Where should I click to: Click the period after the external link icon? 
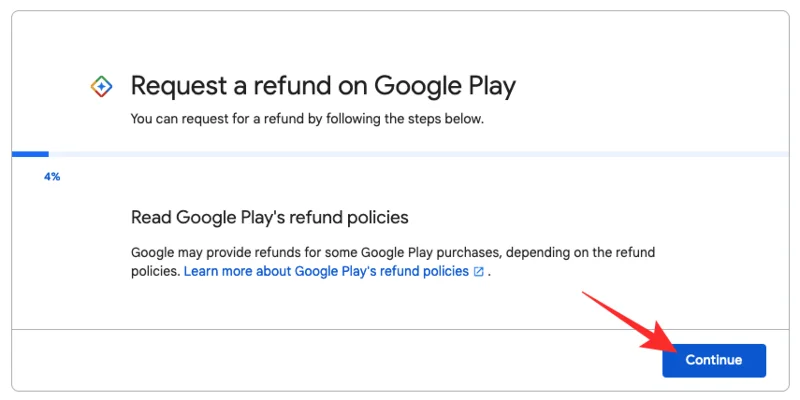click(489, 273)
